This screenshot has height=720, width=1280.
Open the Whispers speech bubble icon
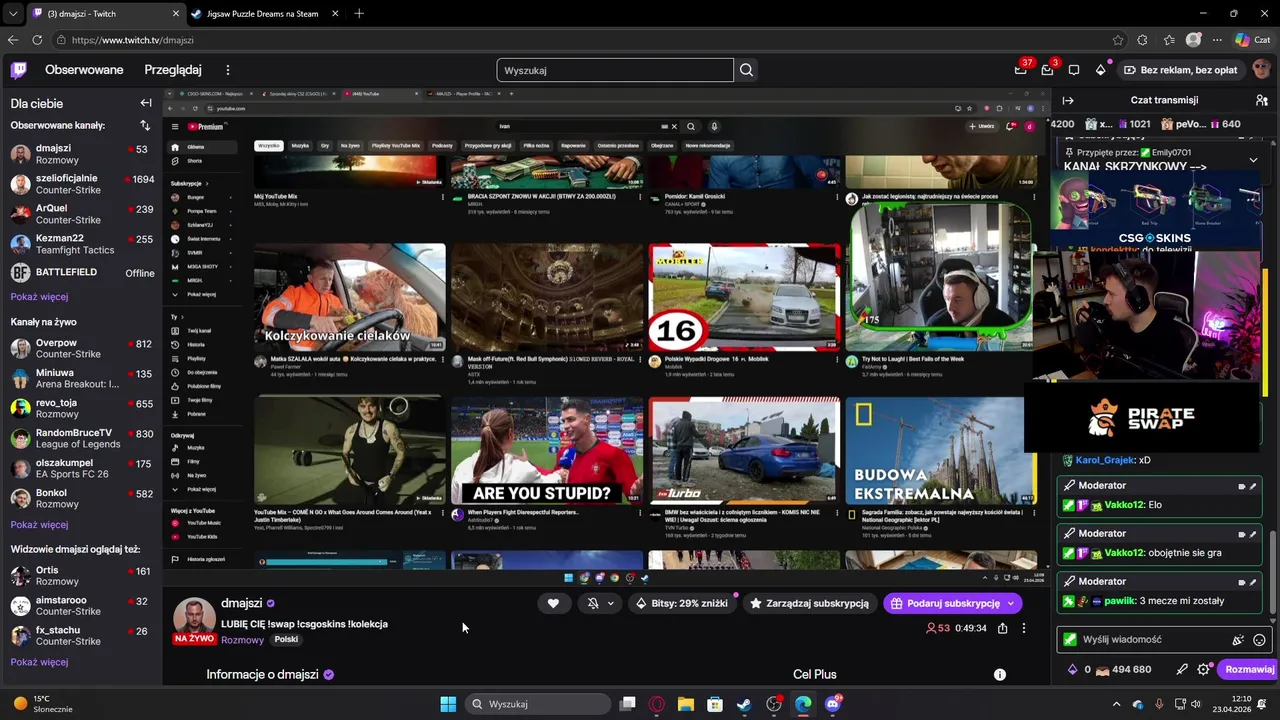[1074, 70]
